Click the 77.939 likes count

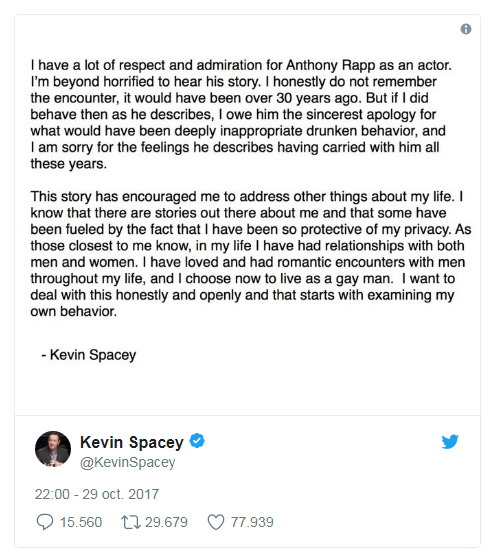252,522
